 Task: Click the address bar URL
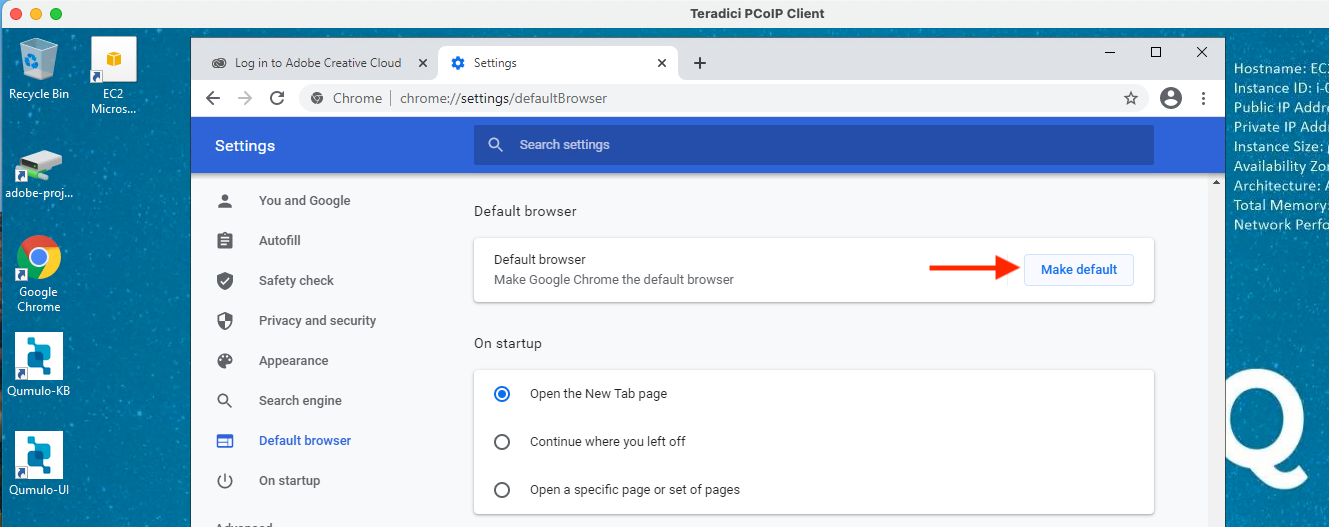click(x=503, y=98)
